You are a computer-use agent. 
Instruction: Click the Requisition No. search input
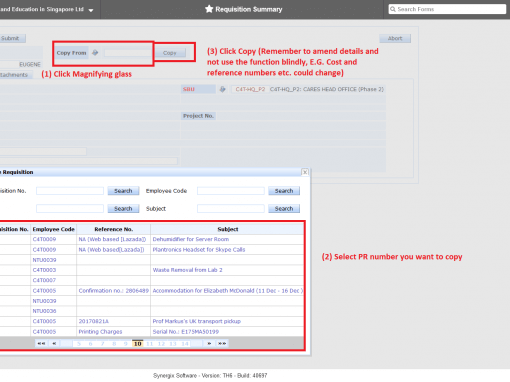pyautogui.click(x=70, y=191)
